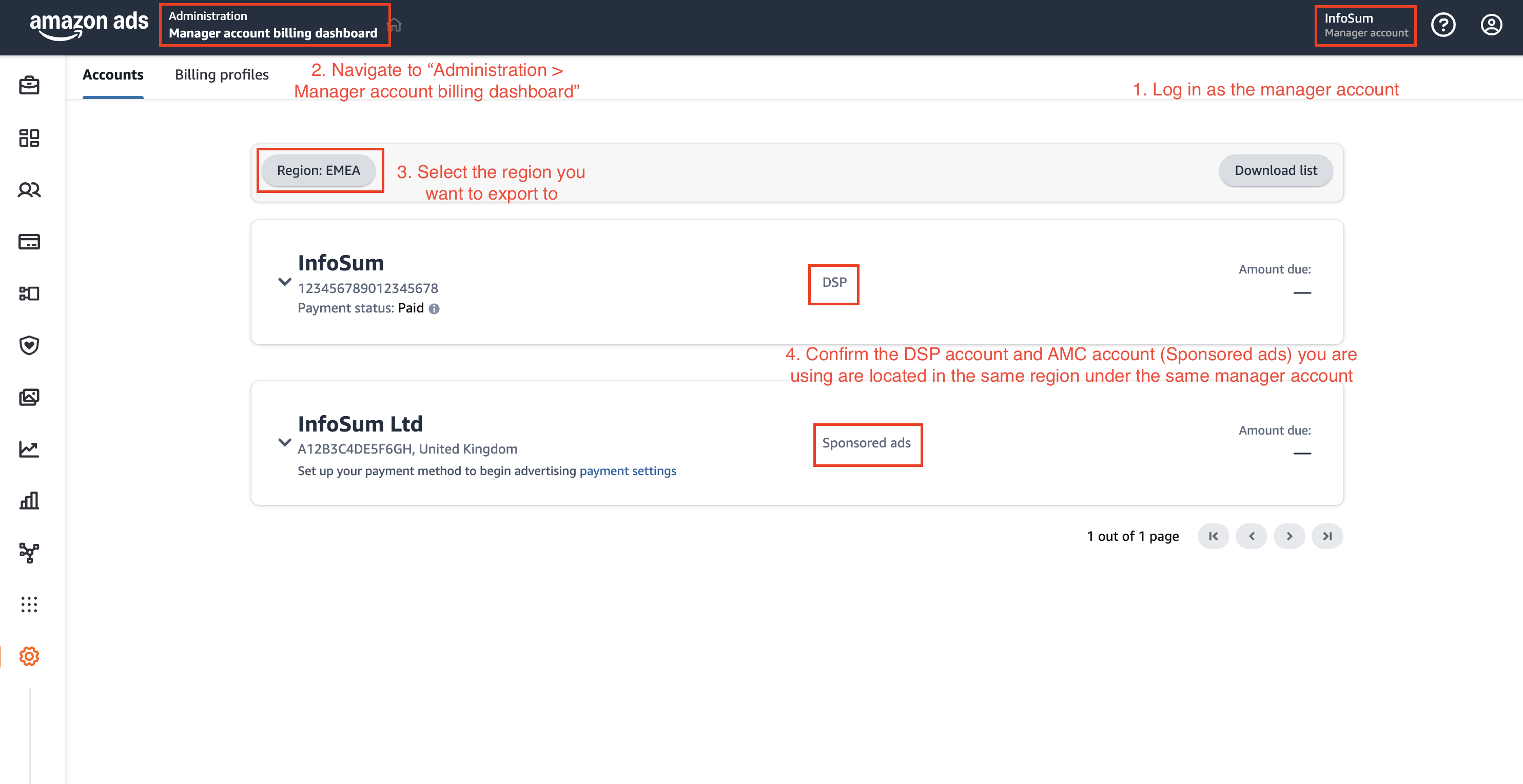Open the network nodes icon in the sidebar

click(29, 553)
